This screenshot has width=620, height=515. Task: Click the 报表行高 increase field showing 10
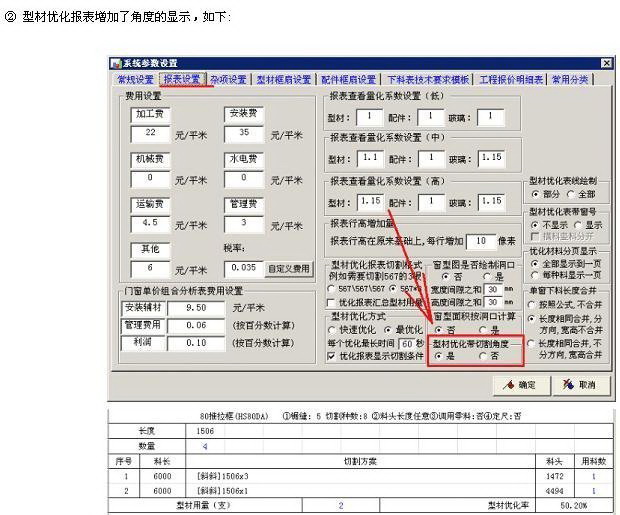pos(481,242)
